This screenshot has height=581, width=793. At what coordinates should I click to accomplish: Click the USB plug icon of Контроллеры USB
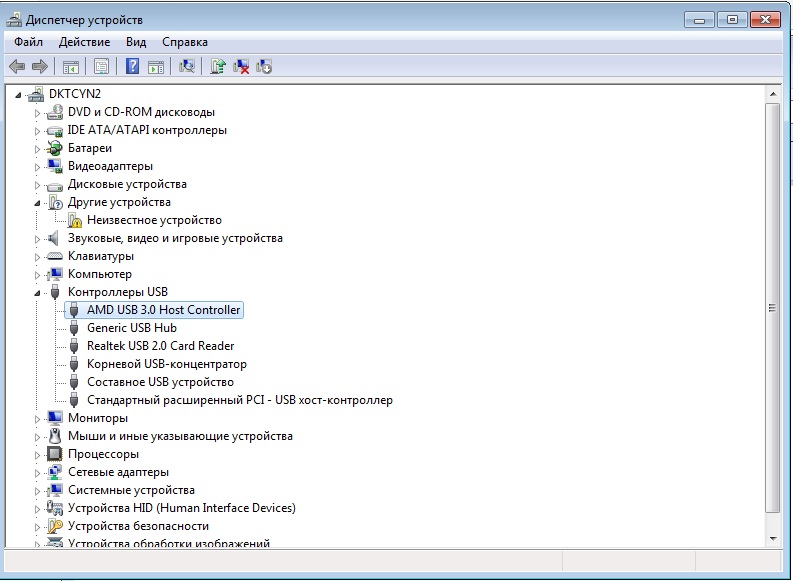click(x=55, y=292)
